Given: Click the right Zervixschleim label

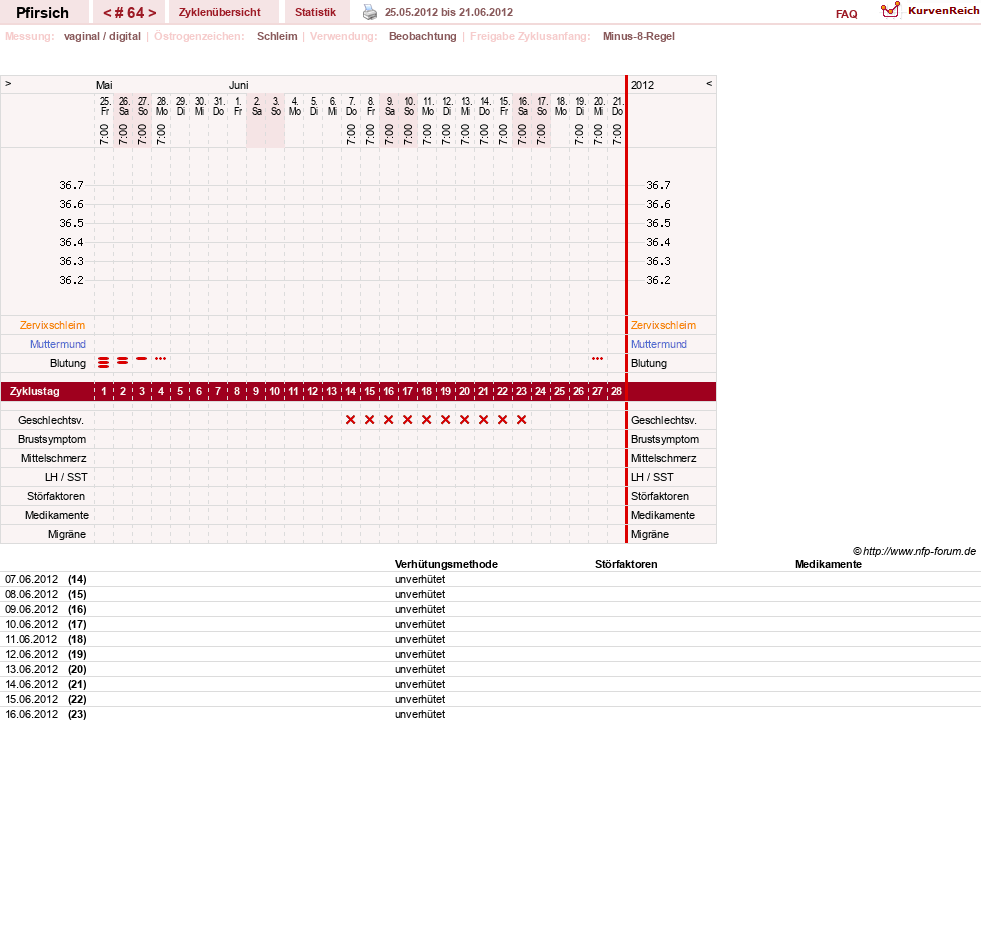Looking at the screenshot, I should 663,325.
